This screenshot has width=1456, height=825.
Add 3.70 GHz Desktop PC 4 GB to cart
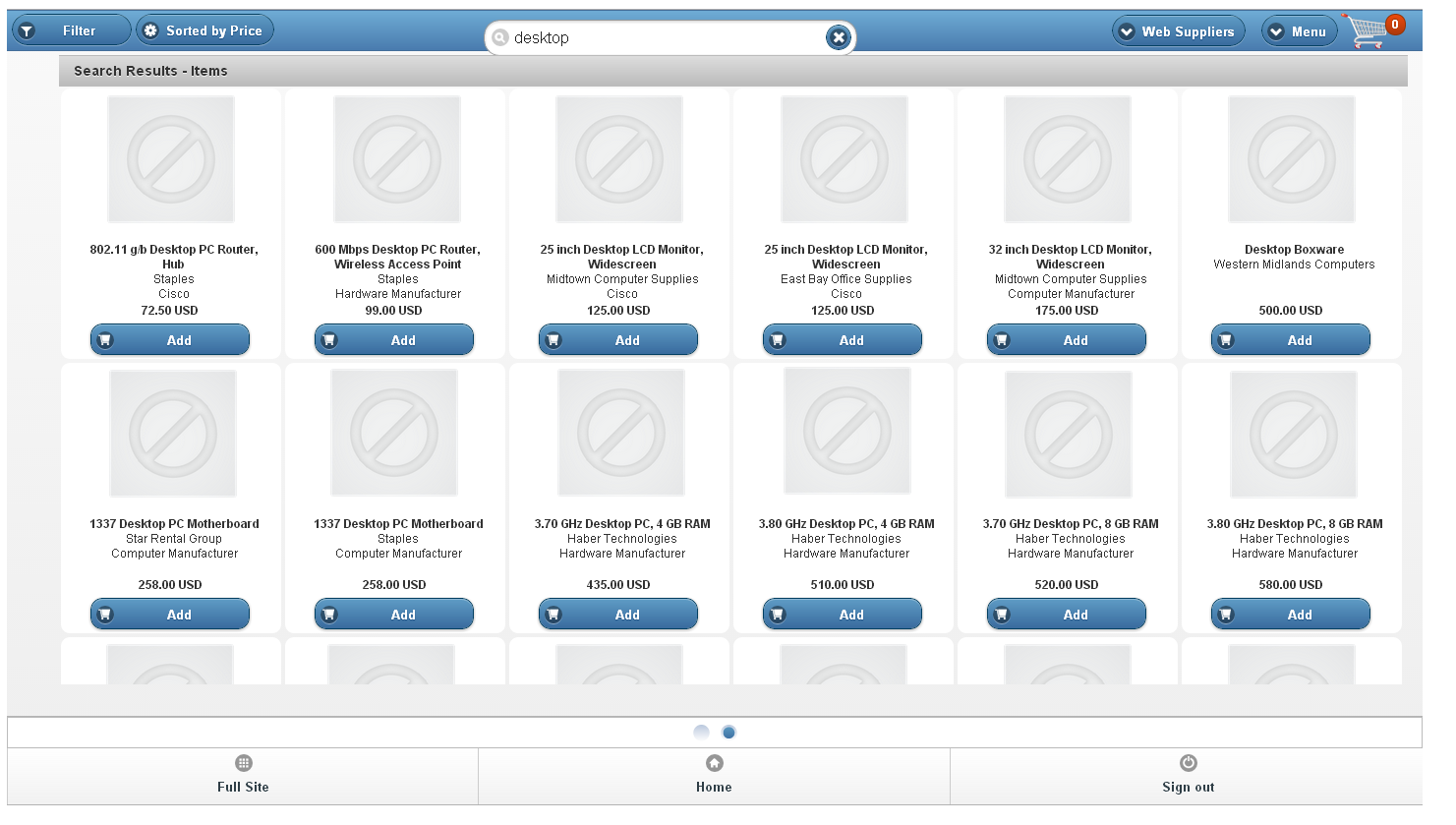618,615
